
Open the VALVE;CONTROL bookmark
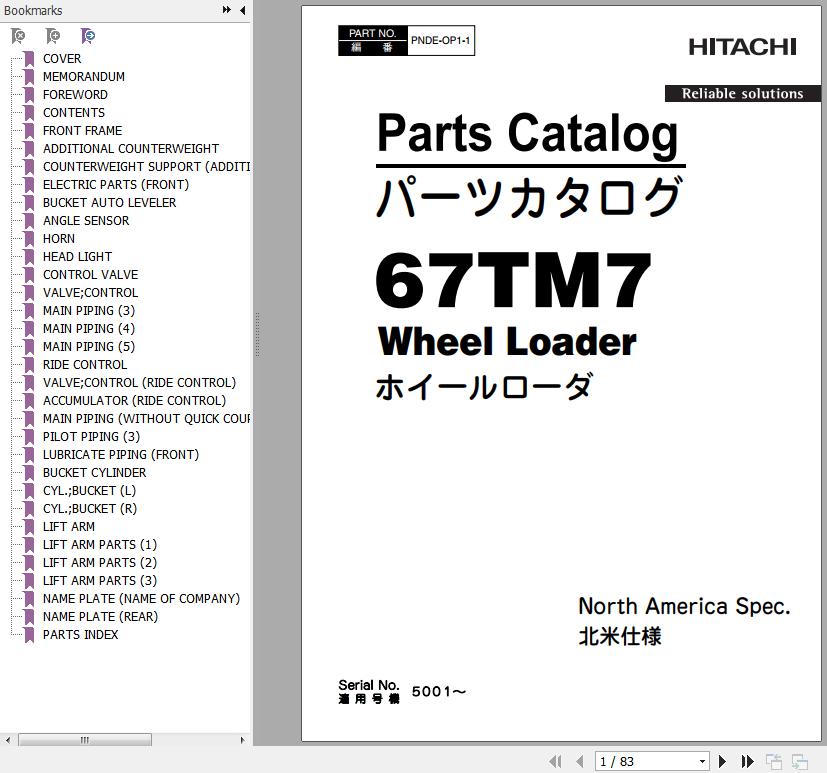click(x=90, y=292)
